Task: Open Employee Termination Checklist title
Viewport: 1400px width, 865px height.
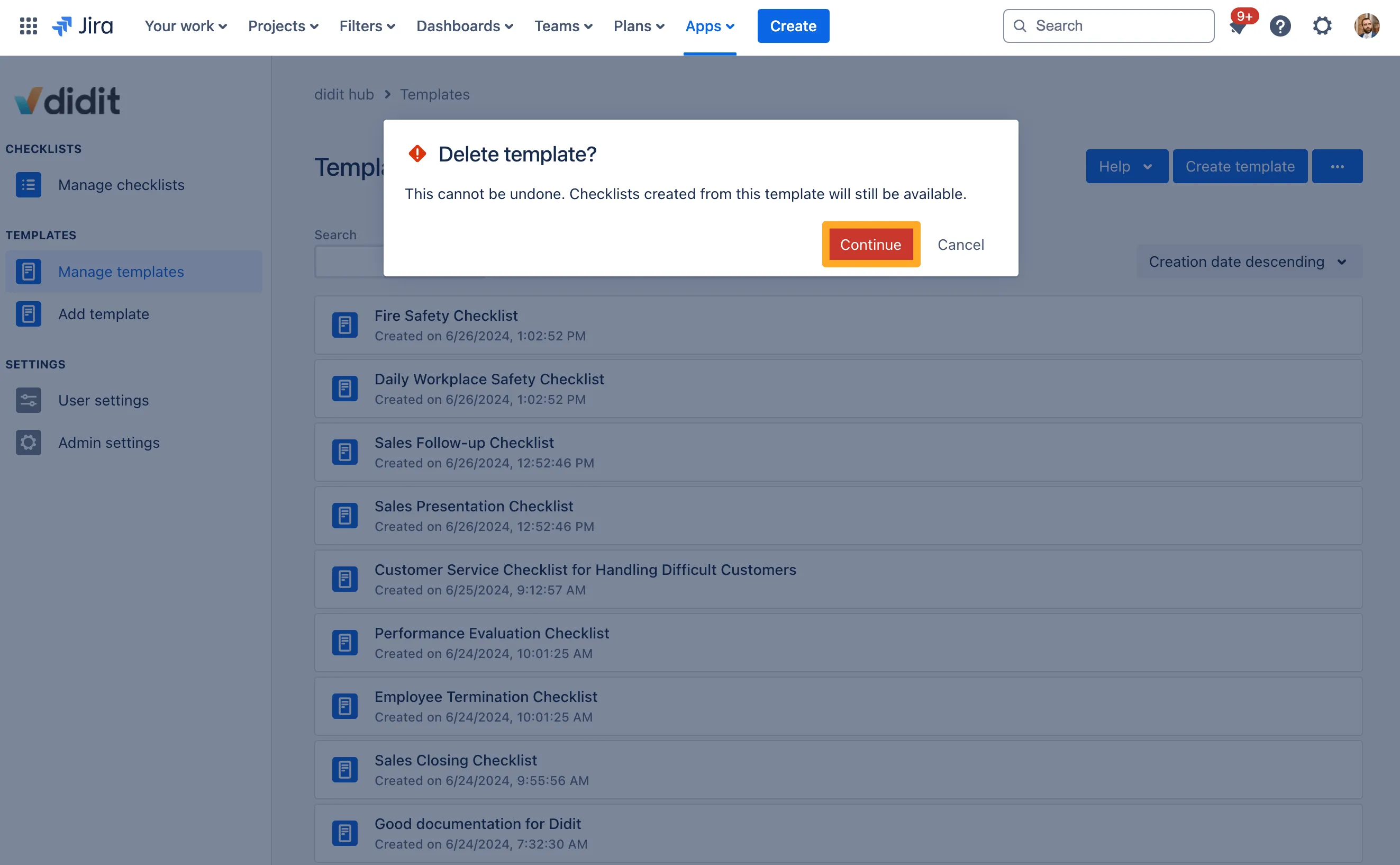Action: click(485, 696)
